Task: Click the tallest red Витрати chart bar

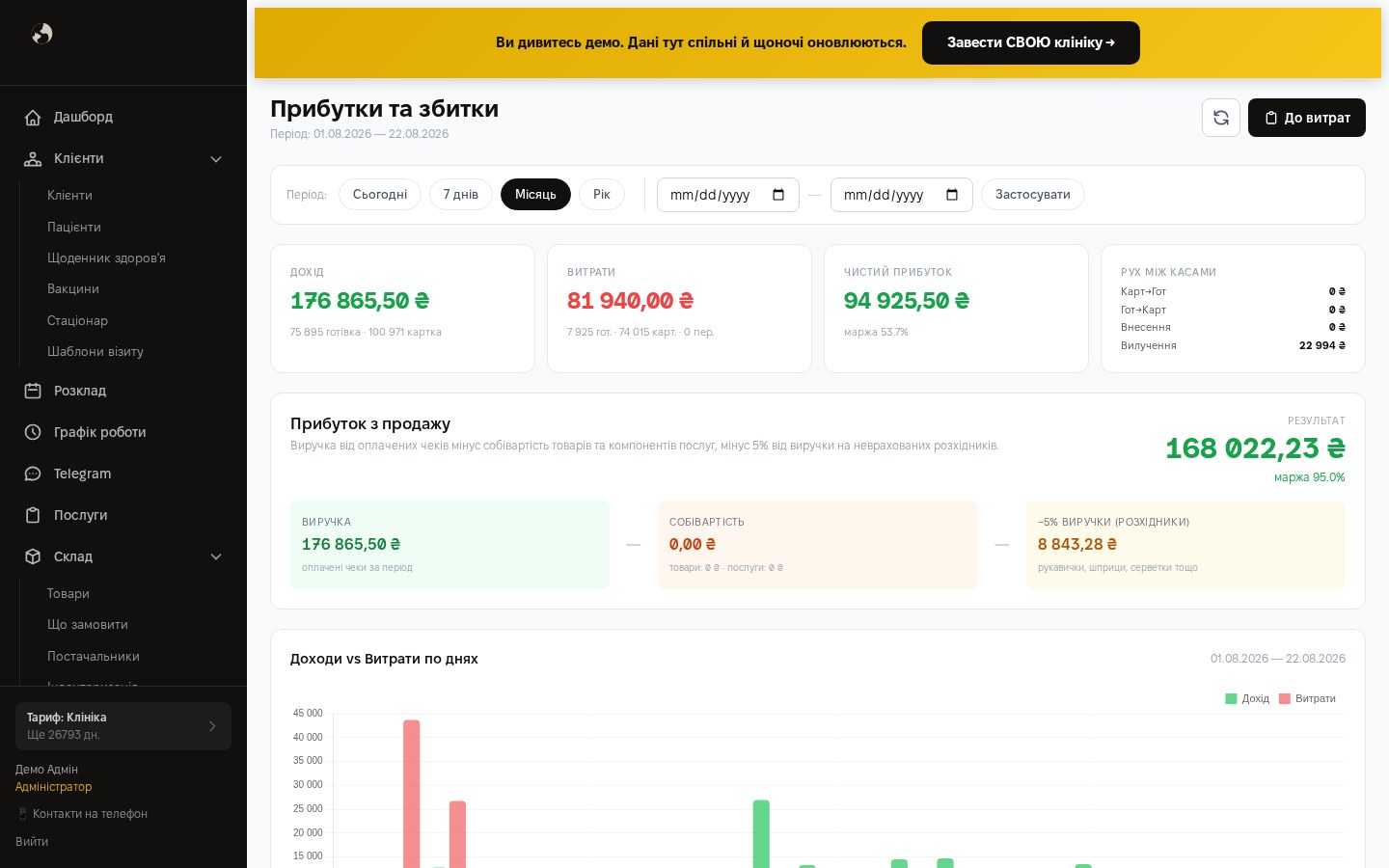Action: click(x=412, y=794)
